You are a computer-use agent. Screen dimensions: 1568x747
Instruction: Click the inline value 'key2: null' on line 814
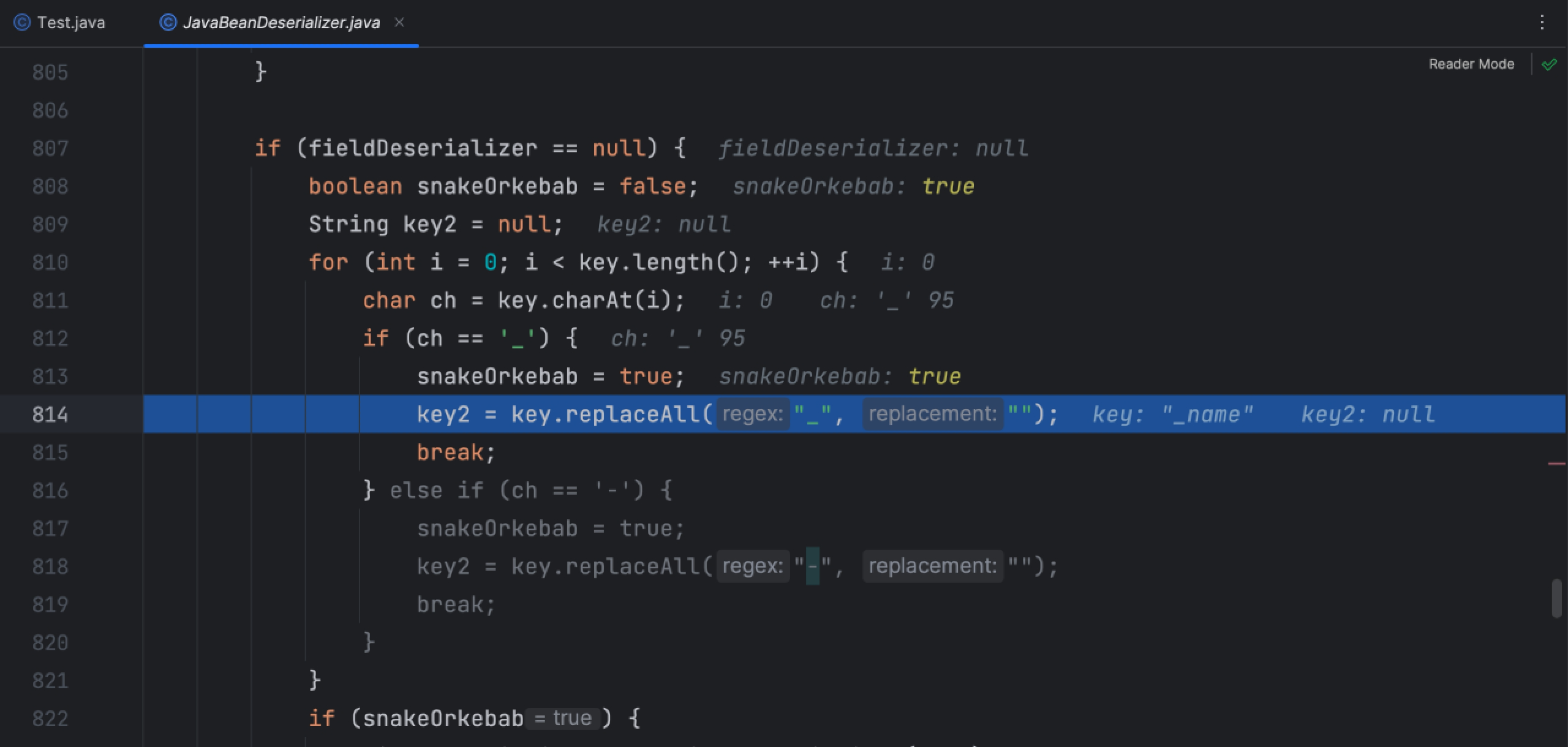pyautogui.click(x=1368, y=415)
